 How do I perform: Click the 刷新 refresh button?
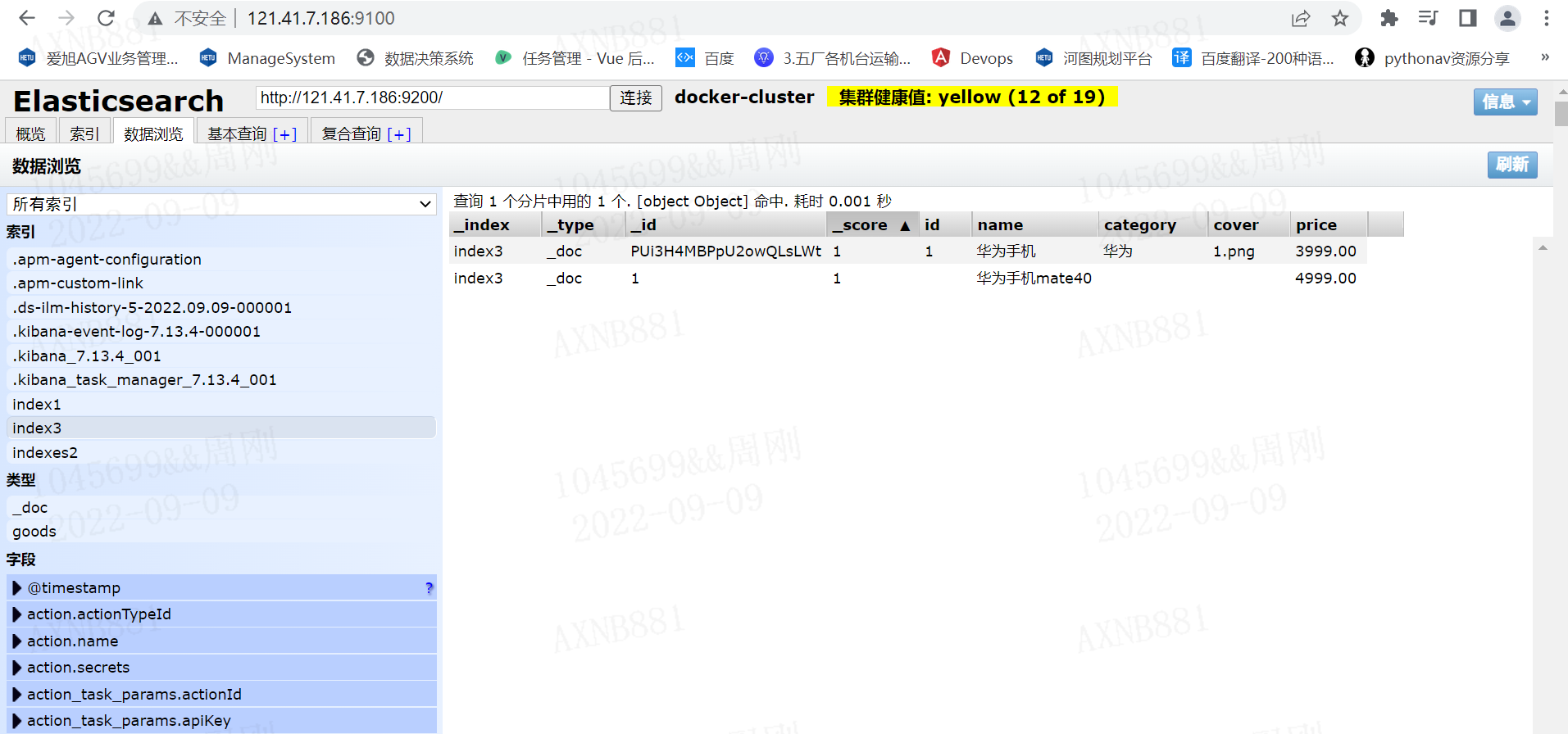tap(1512, 165)
